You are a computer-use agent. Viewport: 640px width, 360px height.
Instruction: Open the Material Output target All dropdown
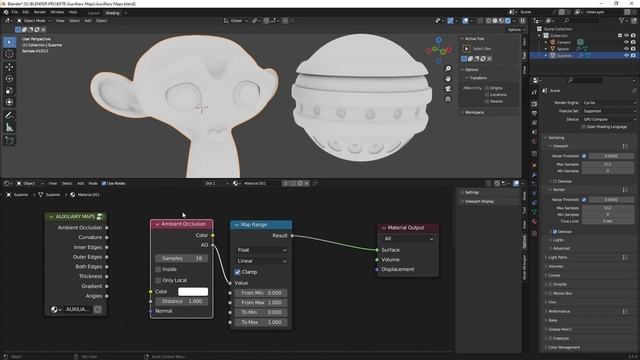408,239
